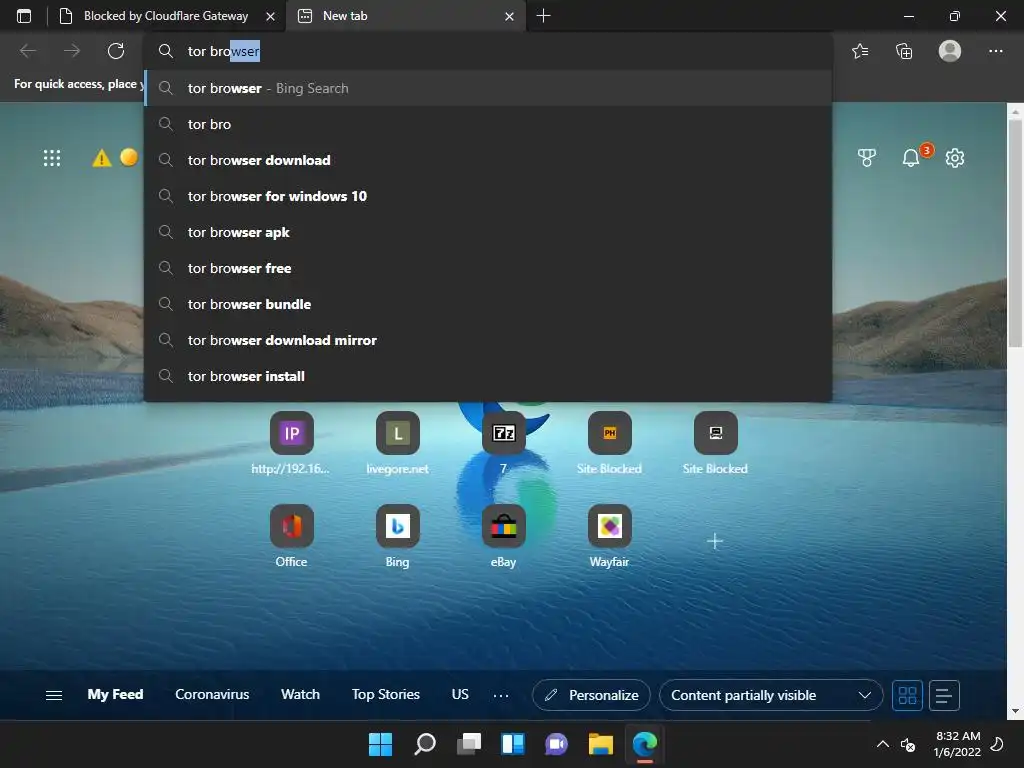Open notifications bell with 3 badge

click(912, 157)
